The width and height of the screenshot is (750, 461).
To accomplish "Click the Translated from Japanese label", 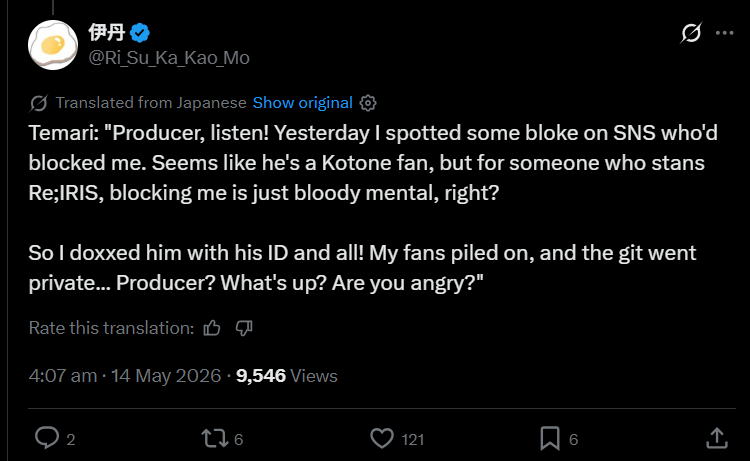I will tap(151, 103).
